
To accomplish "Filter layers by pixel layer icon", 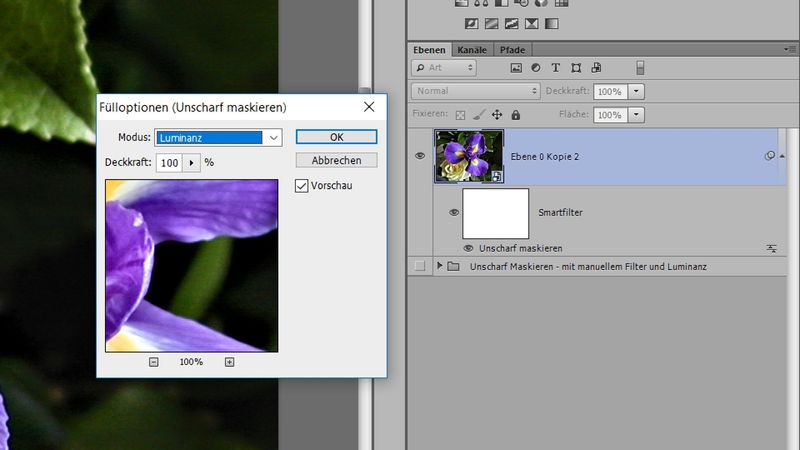I will tap(516, 68).
